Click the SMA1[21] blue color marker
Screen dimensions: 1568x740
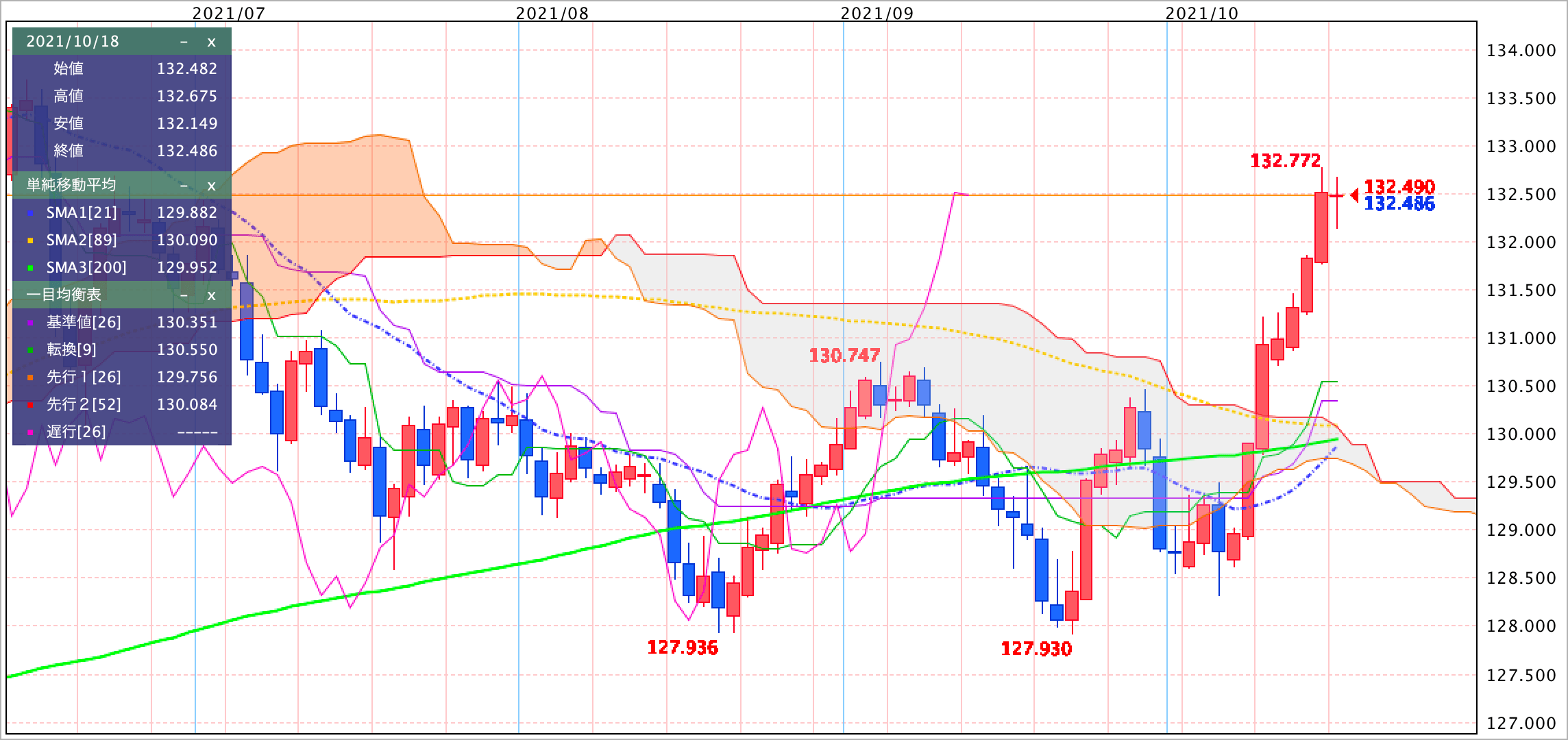coord(29,214)
